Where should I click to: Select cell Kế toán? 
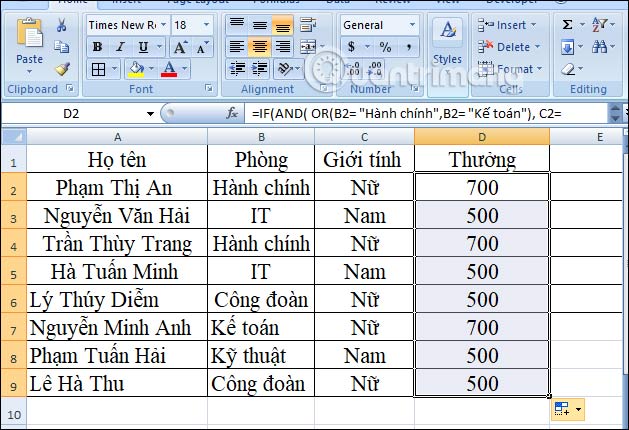click(x=261, y=327)
